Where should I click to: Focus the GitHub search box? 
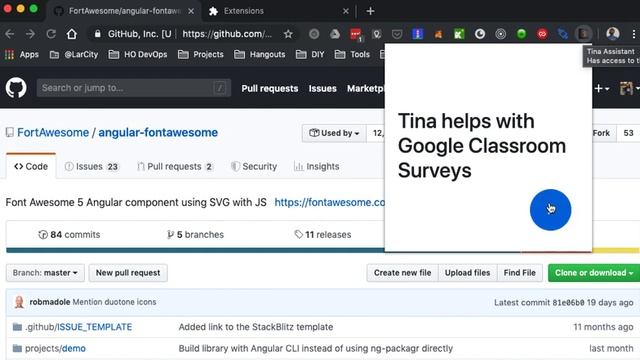tap(134, 88)
